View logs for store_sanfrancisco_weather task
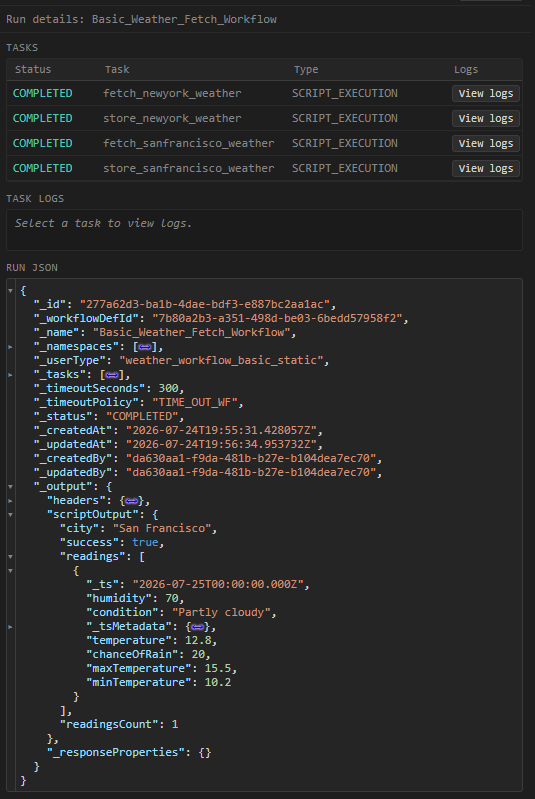Screen dimensions: 535x799 [486, 168]
